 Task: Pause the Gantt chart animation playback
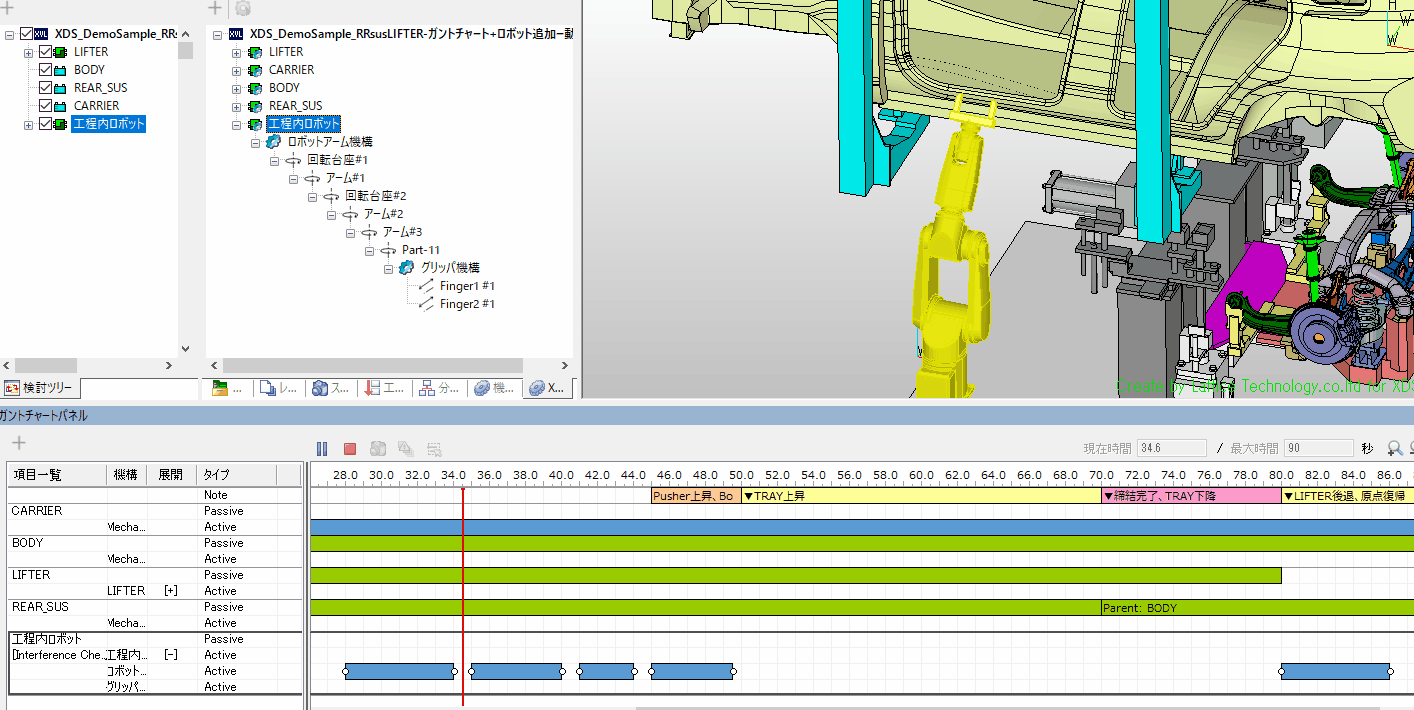pyautogui.click(x=322, y=450)
